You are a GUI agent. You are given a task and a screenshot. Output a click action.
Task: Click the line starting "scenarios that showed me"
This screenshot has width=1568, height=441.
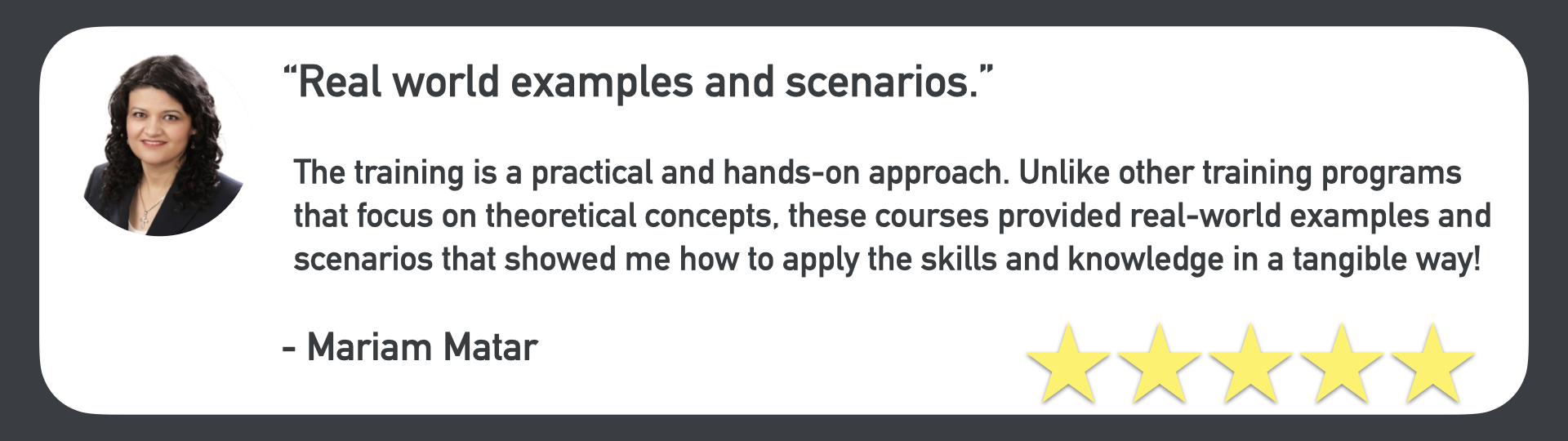[x=886, y=260]
